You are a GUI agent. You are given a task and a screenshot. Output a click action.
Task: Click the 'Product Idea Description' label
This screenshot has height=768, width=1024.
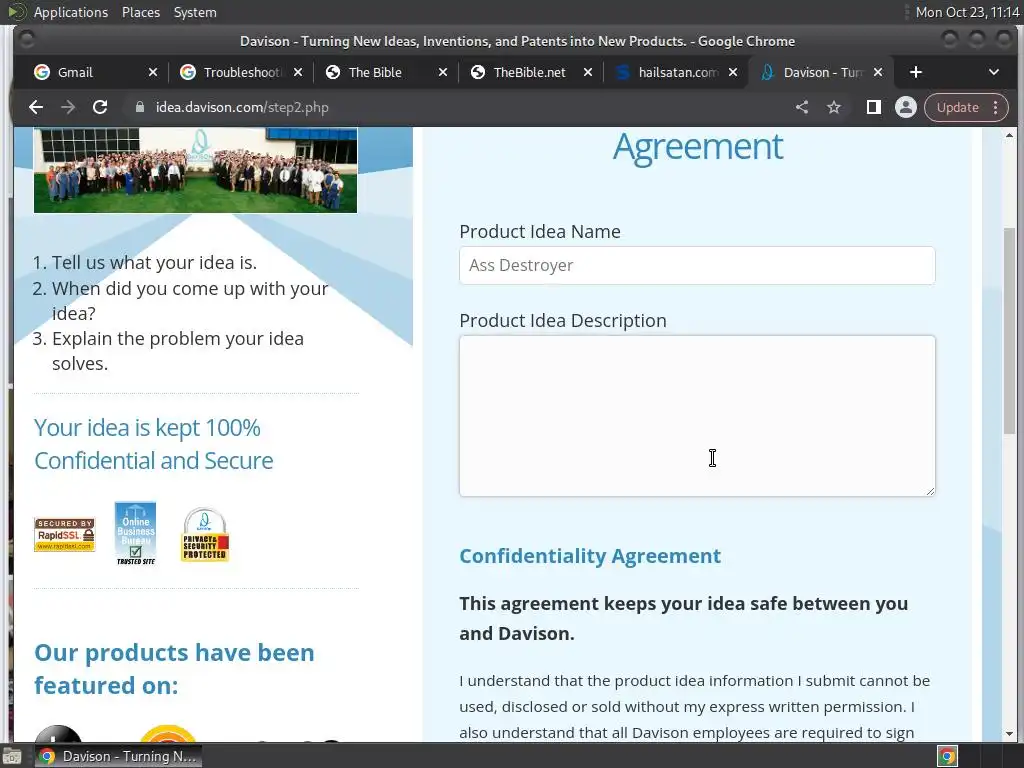point(562,321)
